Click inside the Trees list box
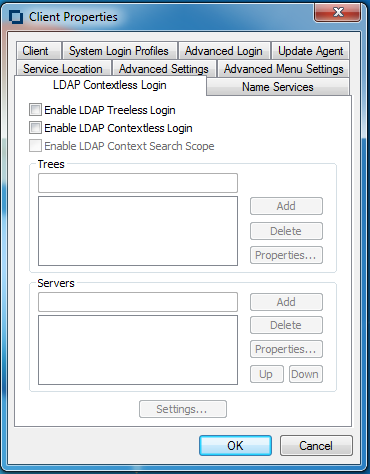The height and width of the screenshot is (474, 370). pyautogui.click(x=138, y=231)
